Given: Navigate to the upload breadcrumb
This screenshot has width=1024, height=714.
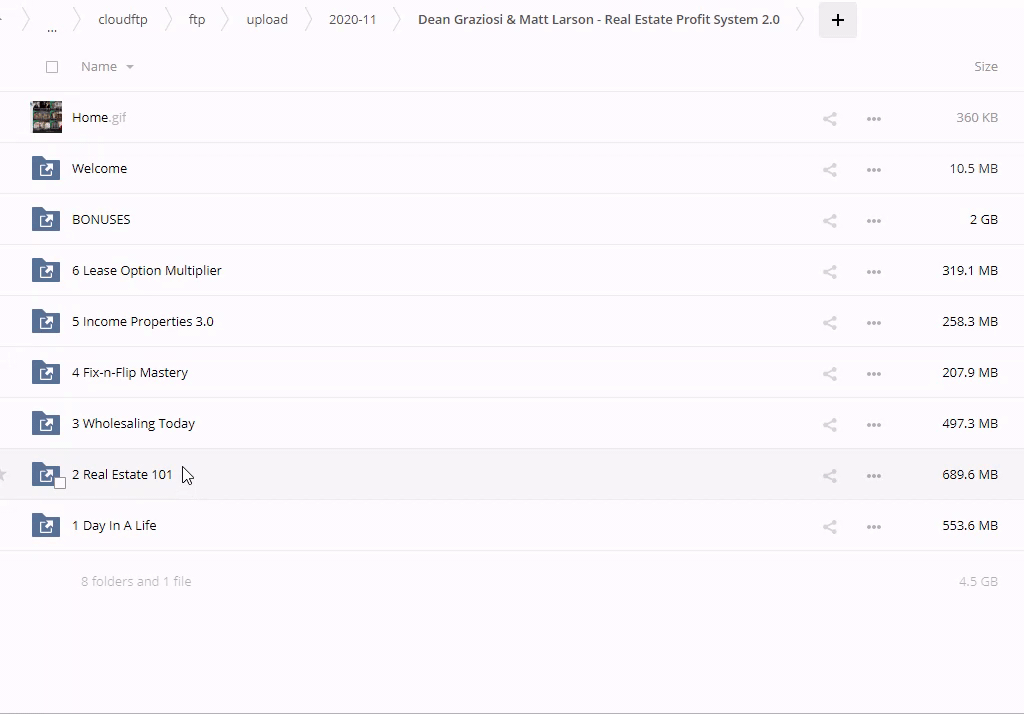Looking at the screenshot, I should [x=267, y=20].
